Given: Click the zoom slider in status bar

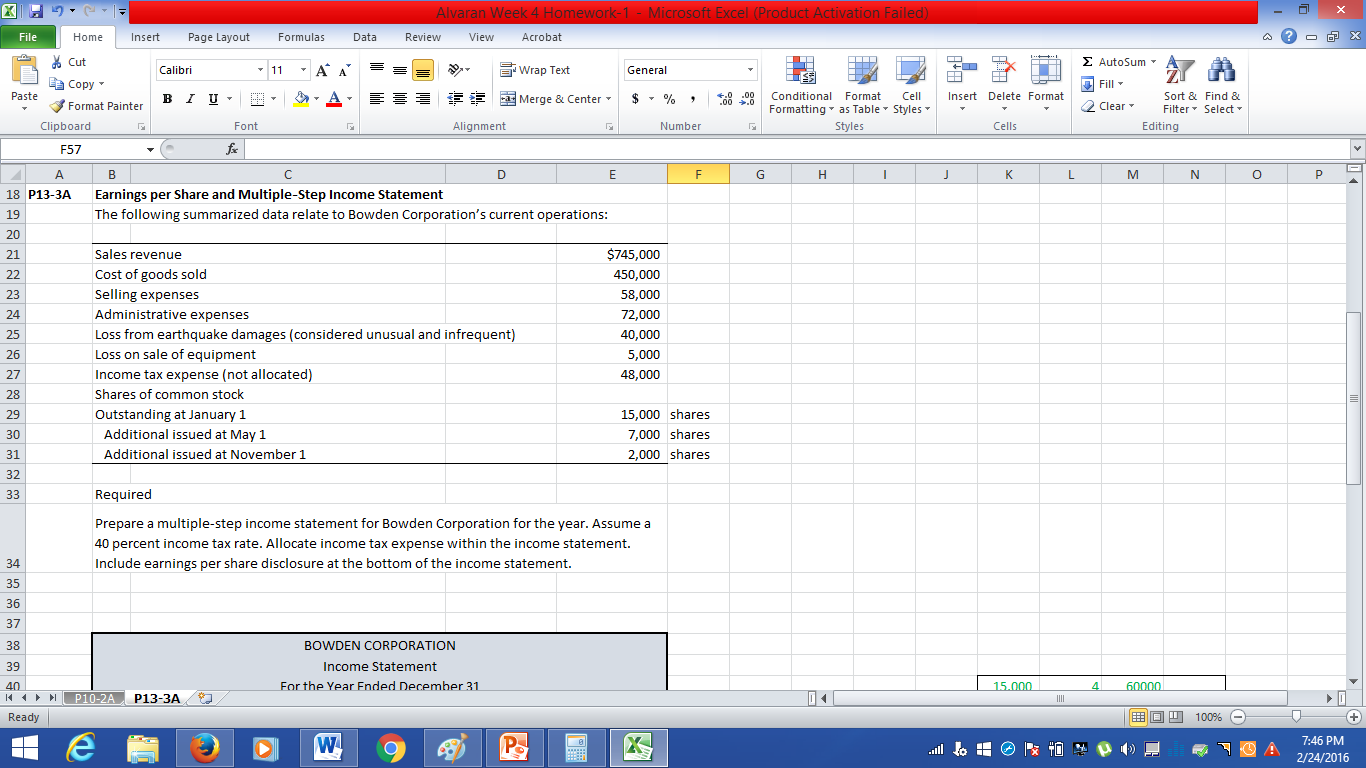Looking at the screenshot, I should [1297, 718].
